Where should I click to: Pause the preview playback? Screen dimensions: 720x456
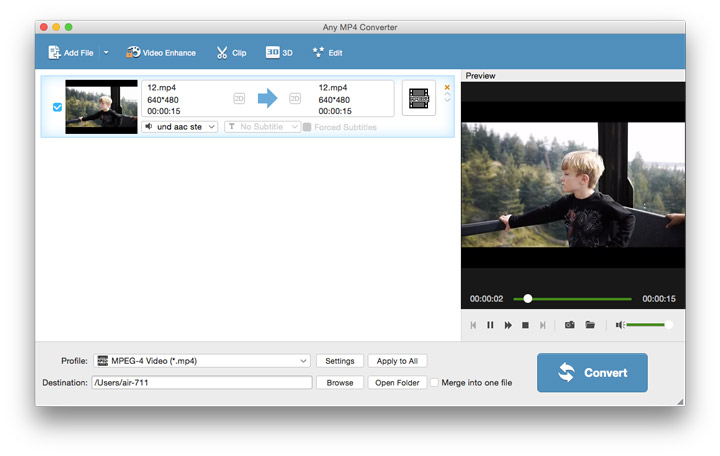(490, 325)
